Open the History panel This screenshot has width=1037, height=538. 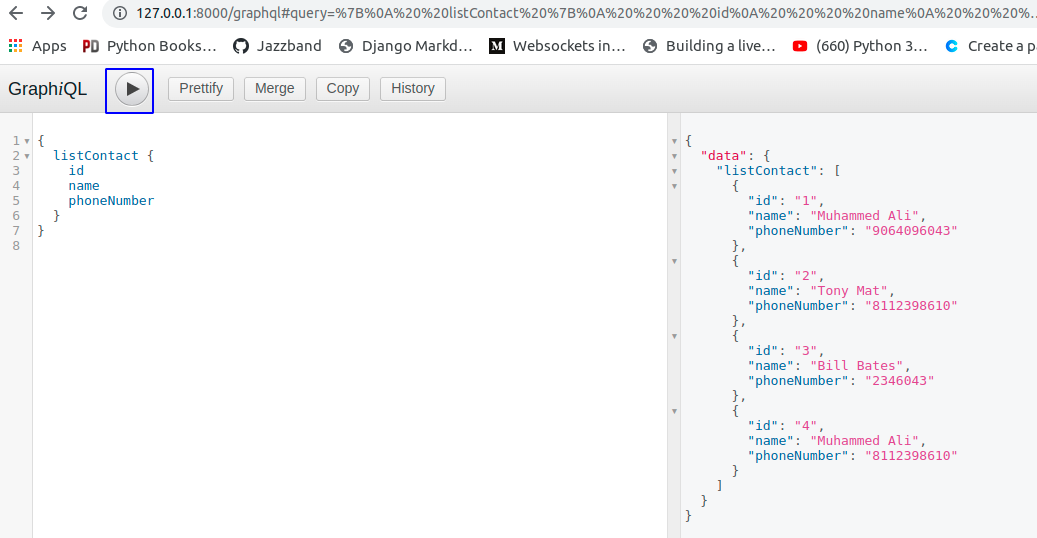coord(412,88)
